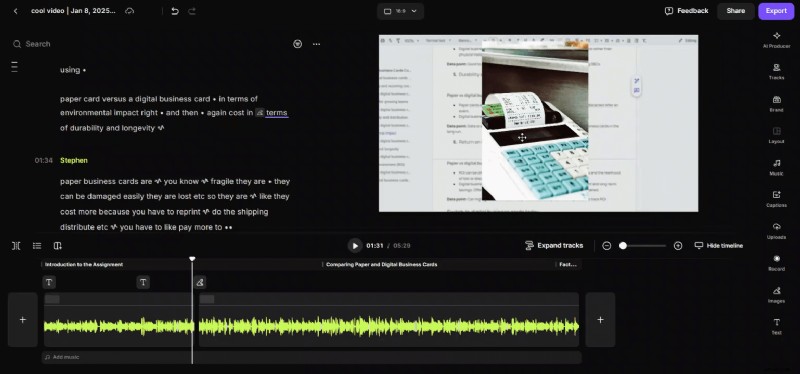
Task: Click the purple Export button
Action: tap(776, 11)
